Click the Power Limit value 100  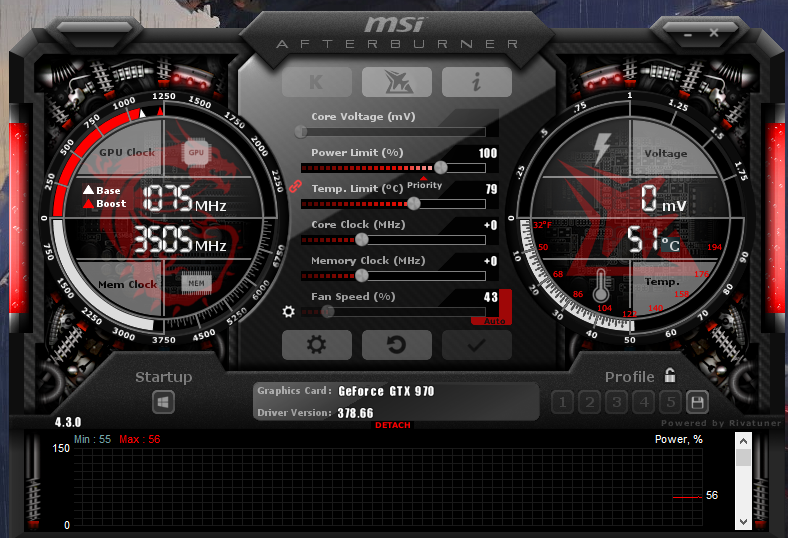point(487,153)
